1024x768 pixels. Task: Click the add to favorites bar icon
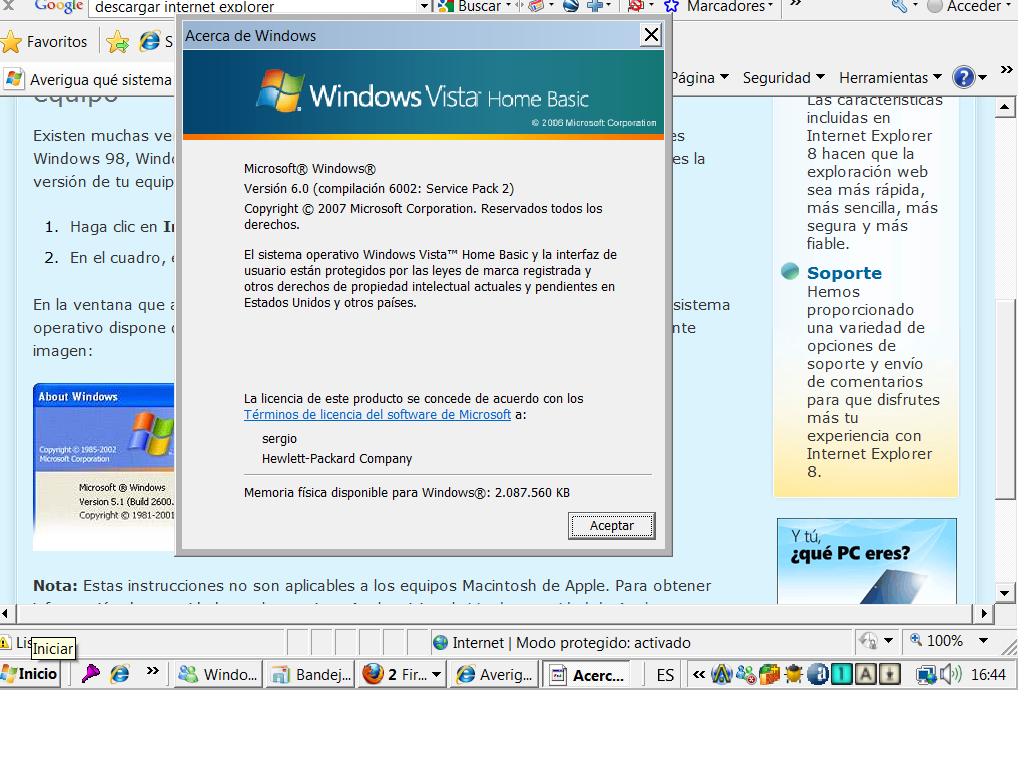(118, 42)
